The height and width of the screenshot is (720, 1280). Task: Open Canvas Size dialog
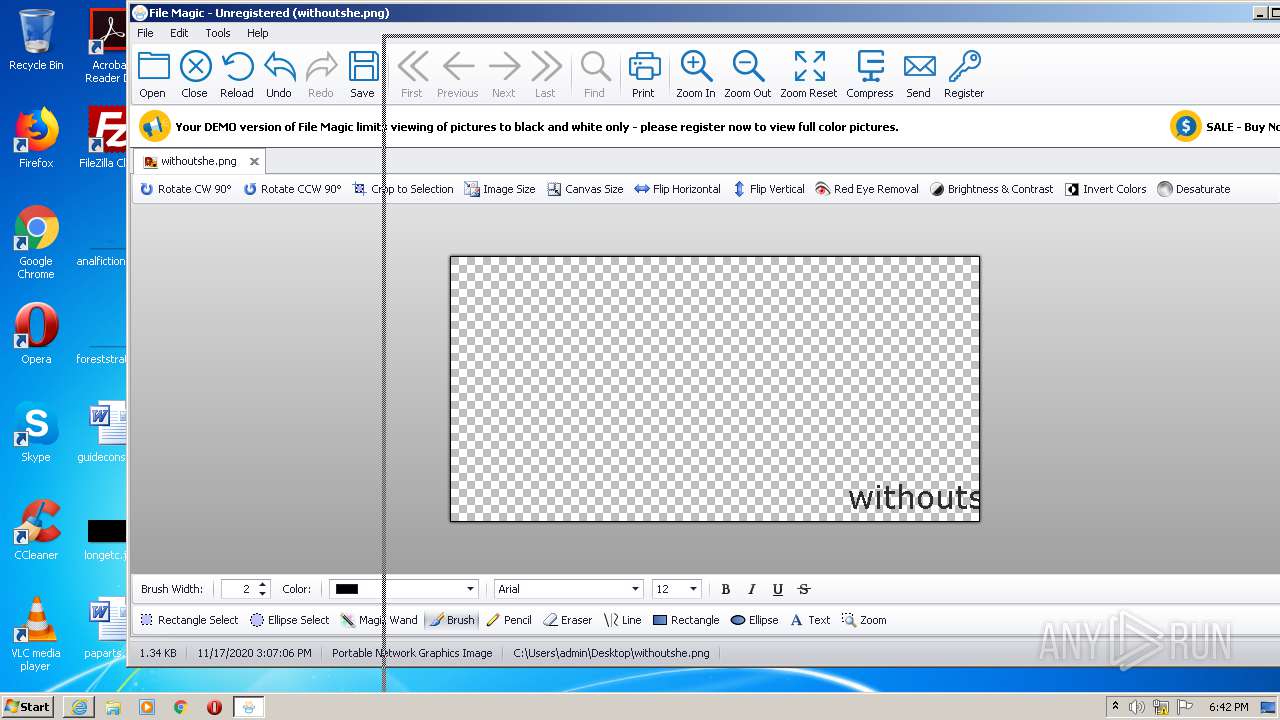tap(585, 189)
